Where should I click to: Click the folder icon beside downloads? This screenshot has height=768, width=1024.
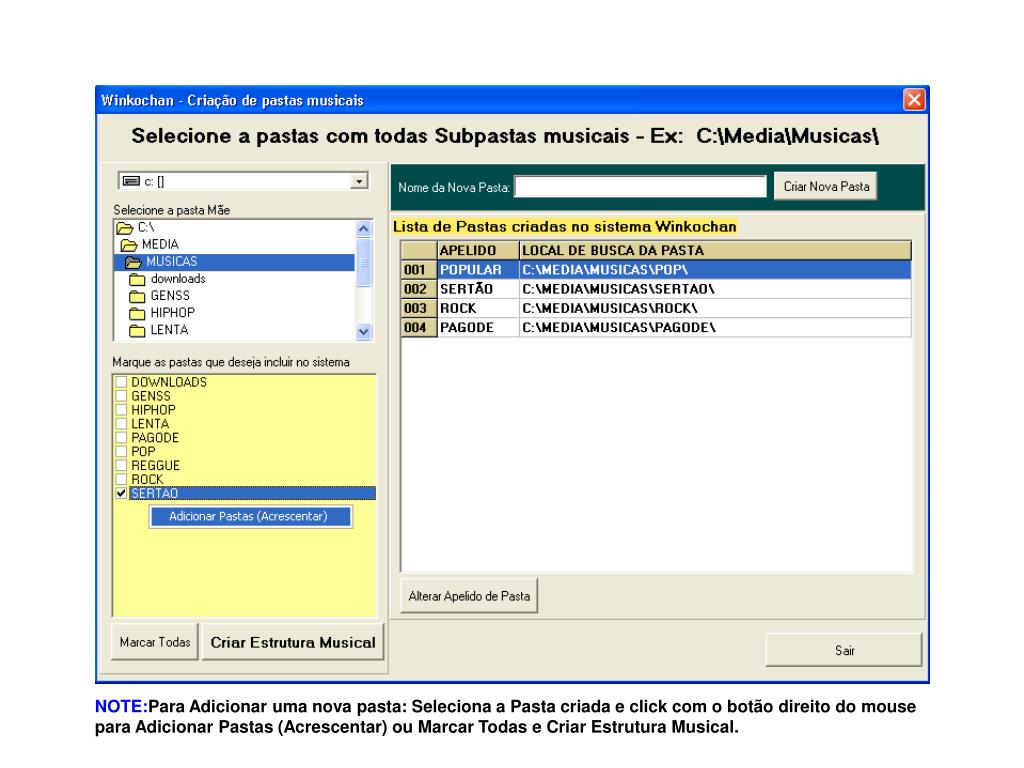point(137,280)
